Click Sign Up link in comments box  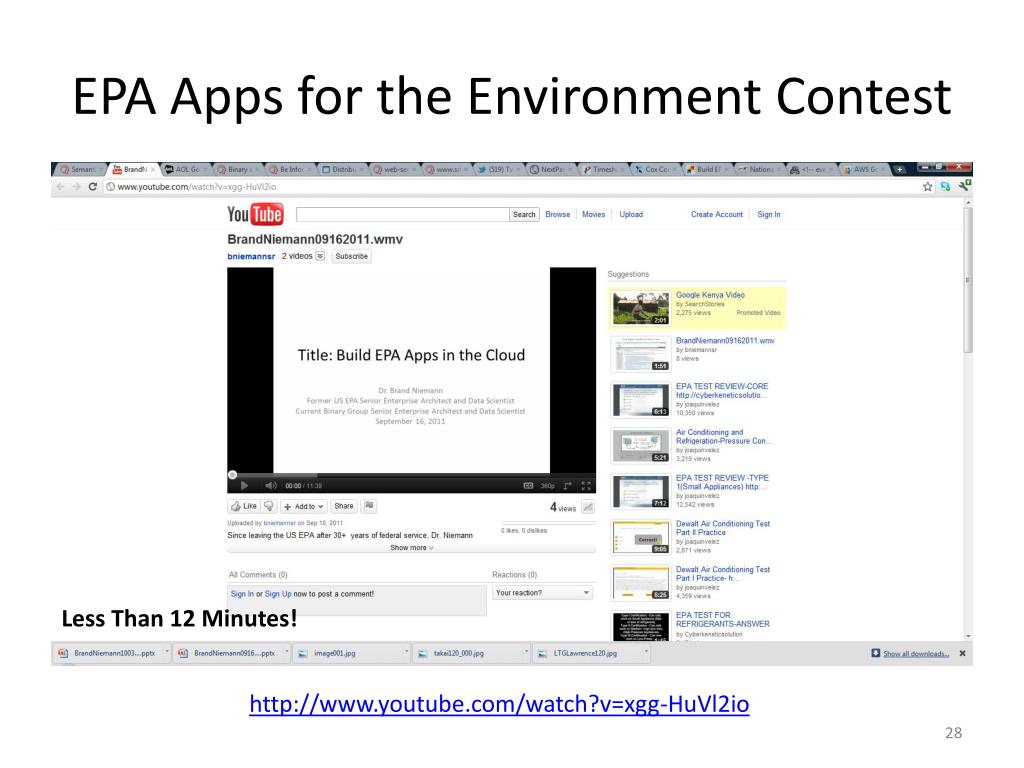(x=278, y=594)
